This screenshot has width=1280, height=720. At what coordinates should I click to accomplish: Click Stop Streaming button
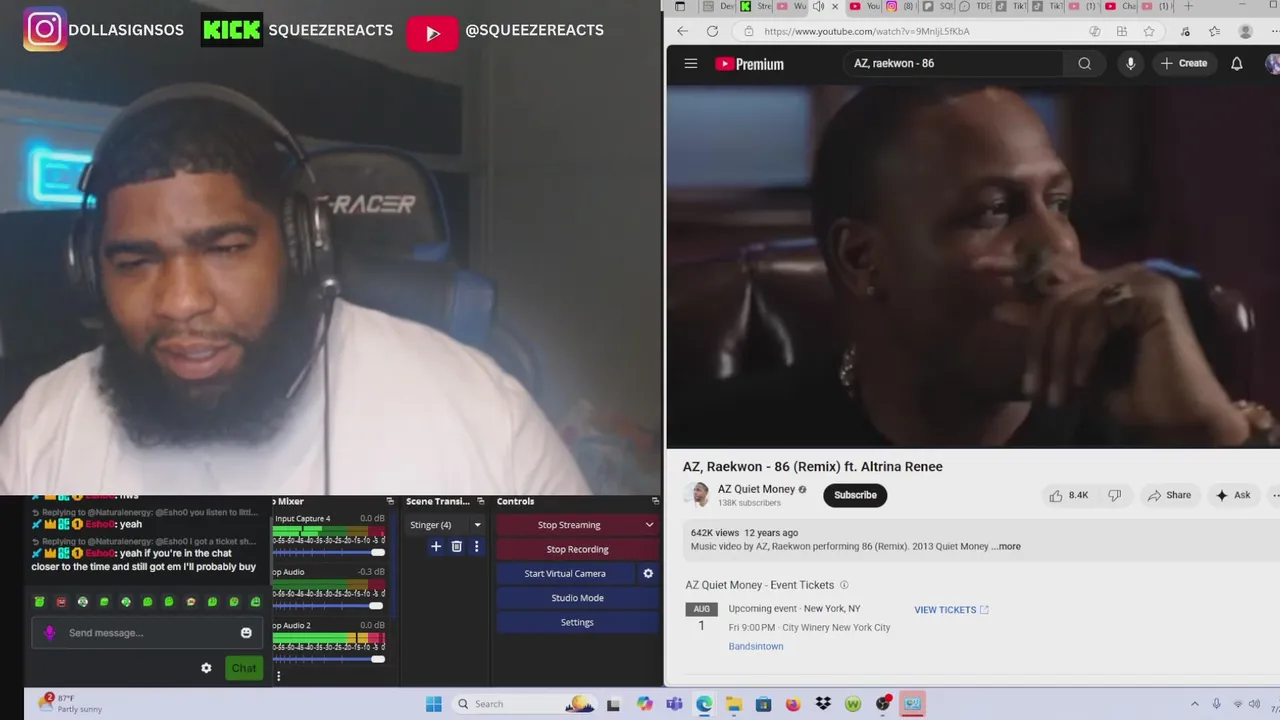pyautogui.click(x=569, y=525)
